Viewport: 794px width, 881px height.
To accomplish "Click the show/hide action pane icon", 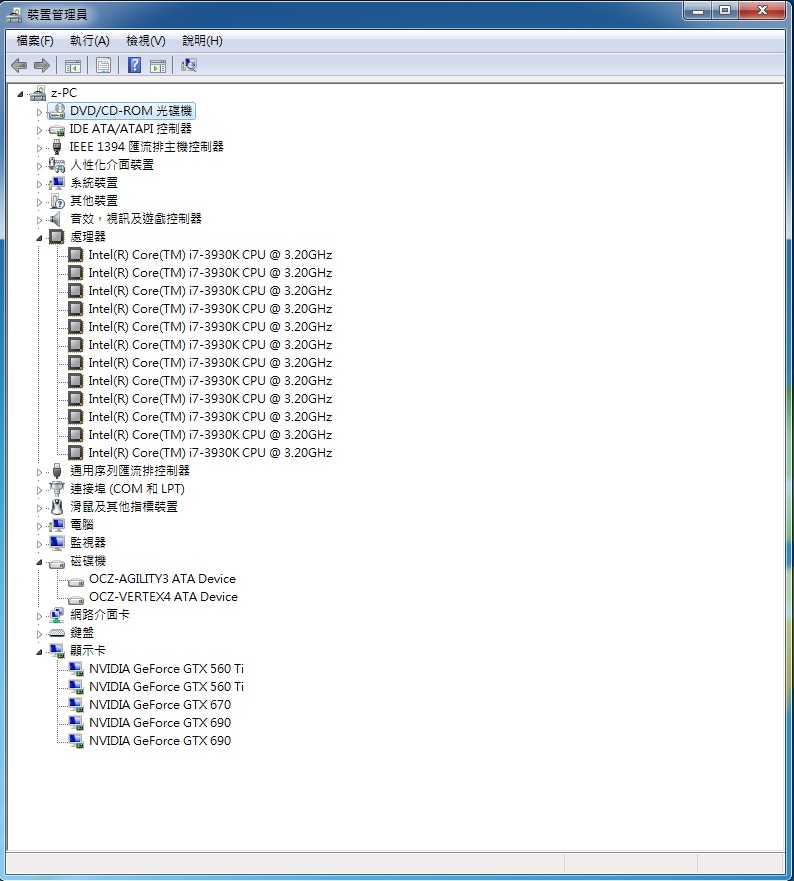I will (158, 66).
